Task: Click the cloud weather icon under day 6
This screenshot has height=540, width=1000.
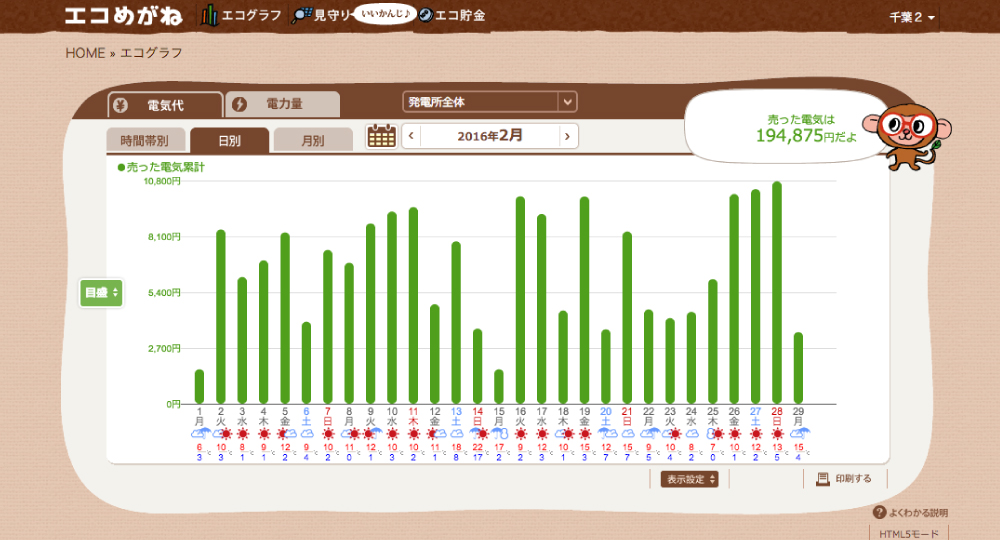Action: point(306,434)
